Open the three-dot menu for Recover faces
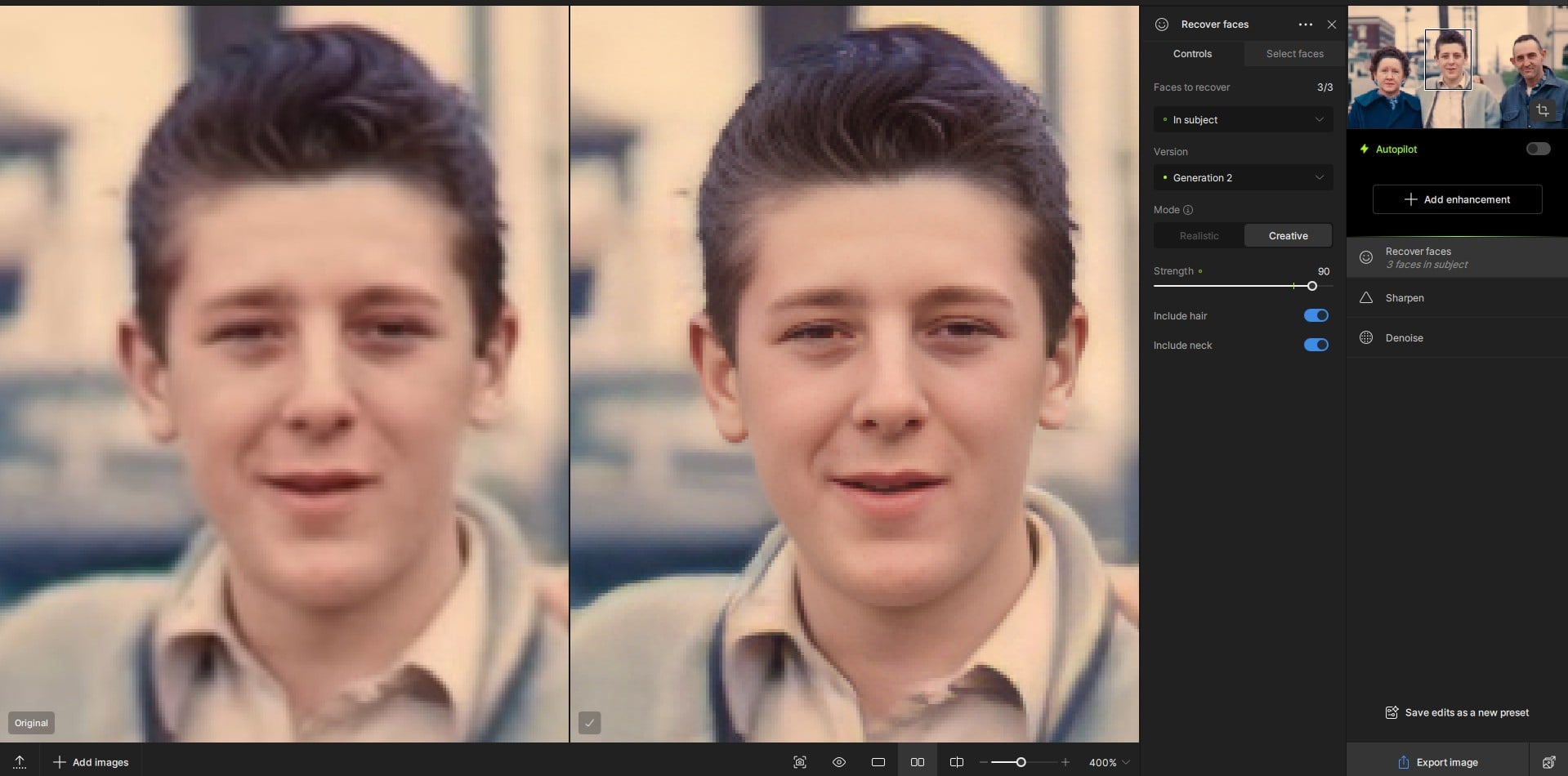 coord(1305,25)
